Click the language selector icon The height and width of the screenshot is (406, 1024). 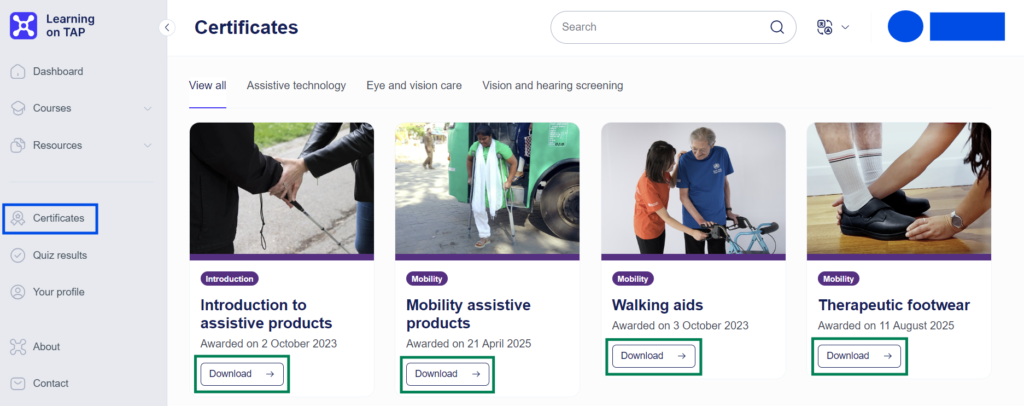click(x=825, y=27)
